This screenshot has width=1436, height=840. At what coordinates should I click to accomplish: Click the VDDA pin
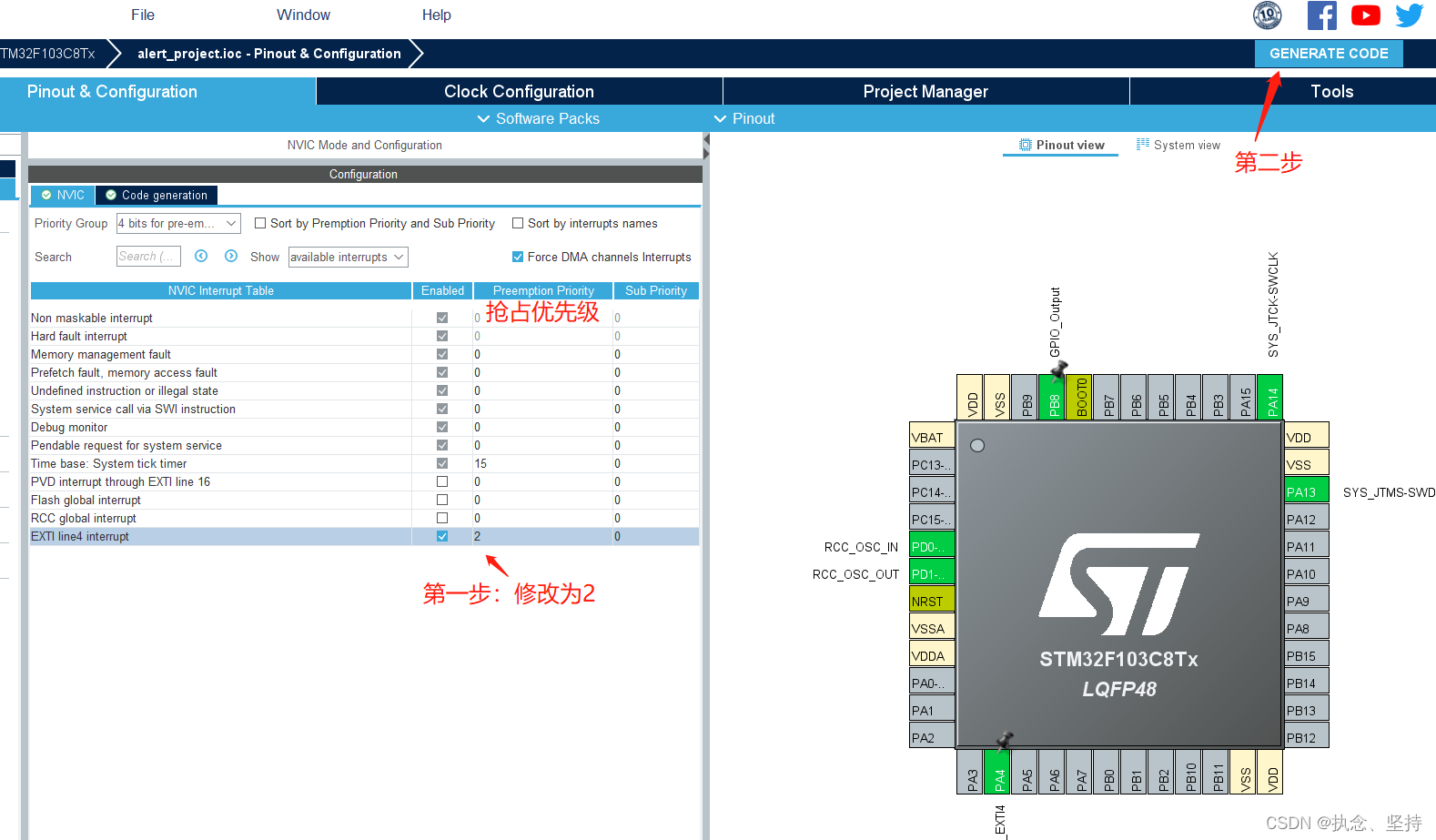932,655
